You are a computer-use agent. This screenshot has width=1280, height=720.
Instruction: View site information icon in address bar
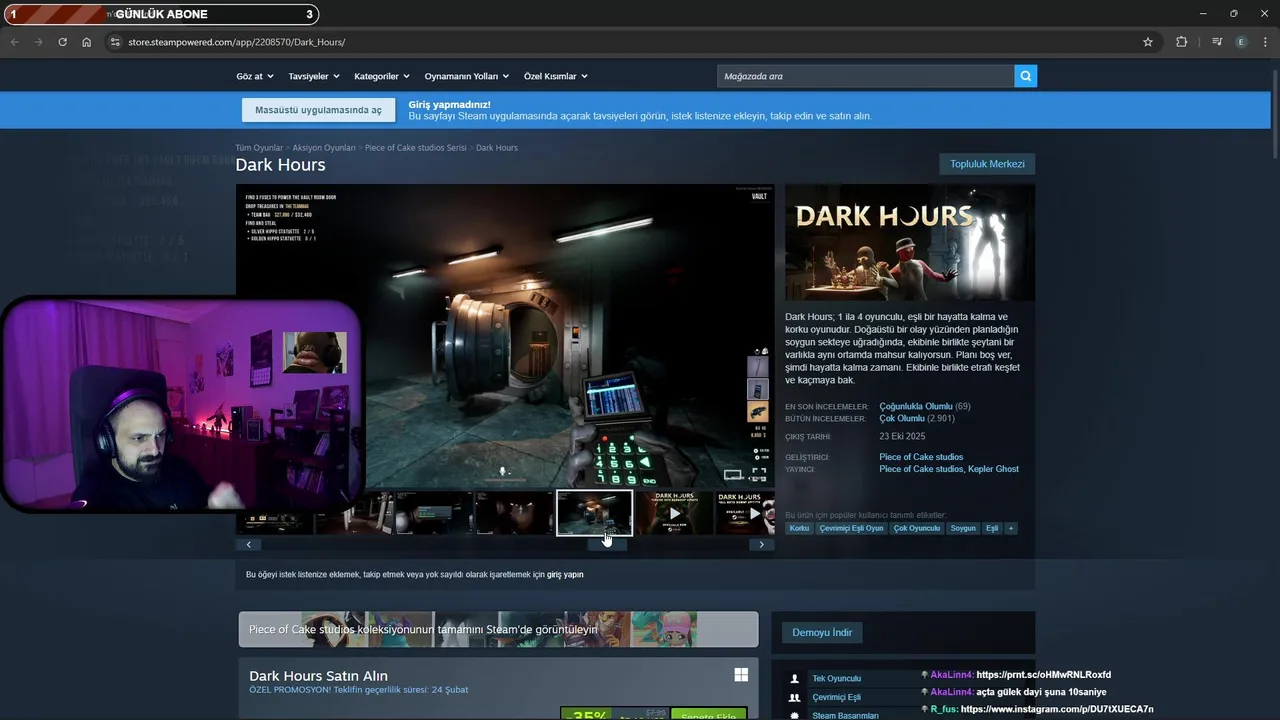(x=115, y=42)
